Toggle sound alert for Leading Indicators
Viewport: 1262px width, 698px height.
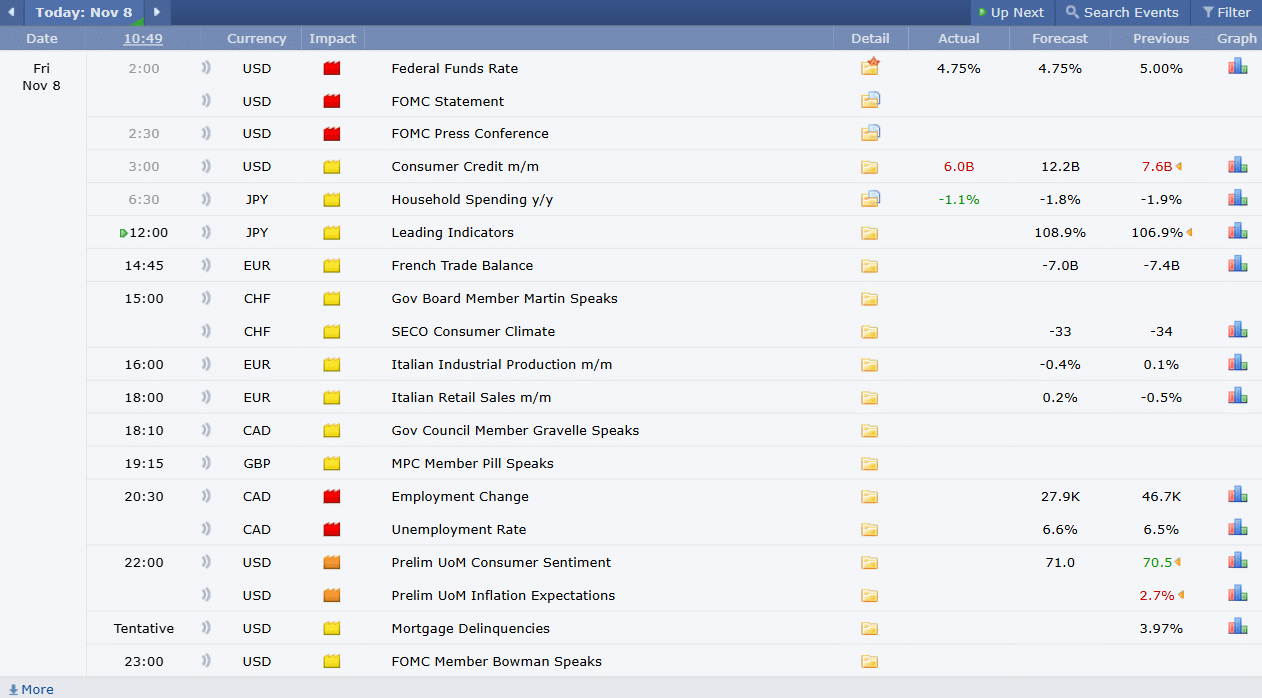pyautogui.click(x=206, y=232)
